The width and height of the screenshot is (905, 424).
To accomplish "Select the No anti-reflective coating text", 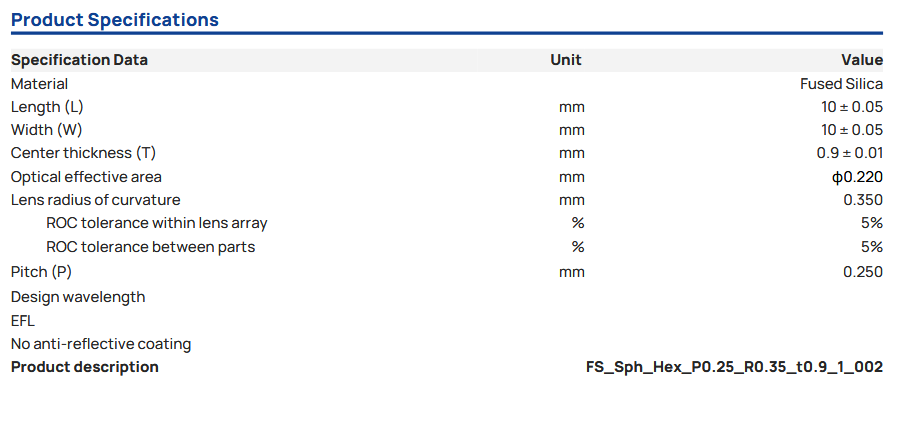I will [101, 344].
